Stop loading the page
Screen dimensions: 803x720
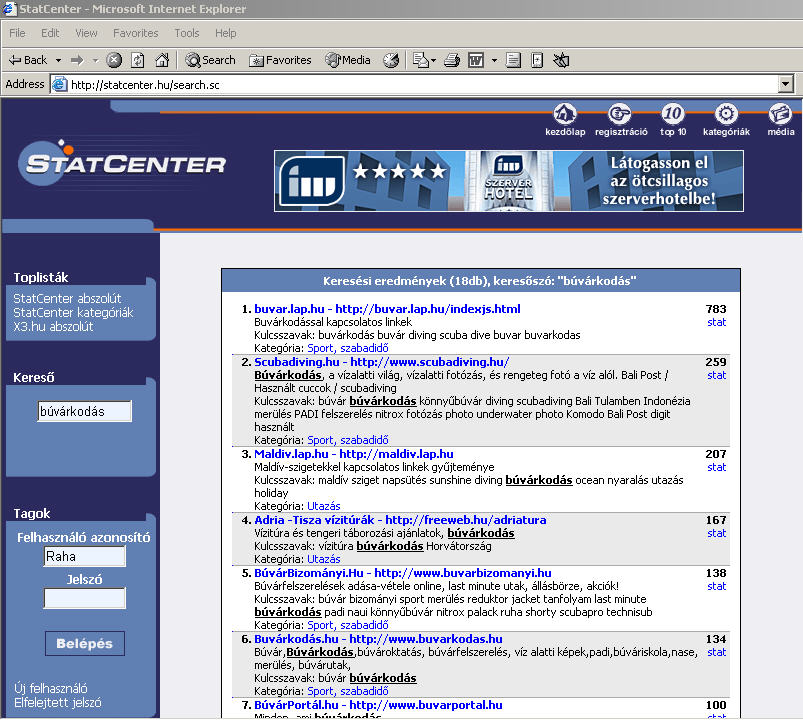tap(114, 60)
